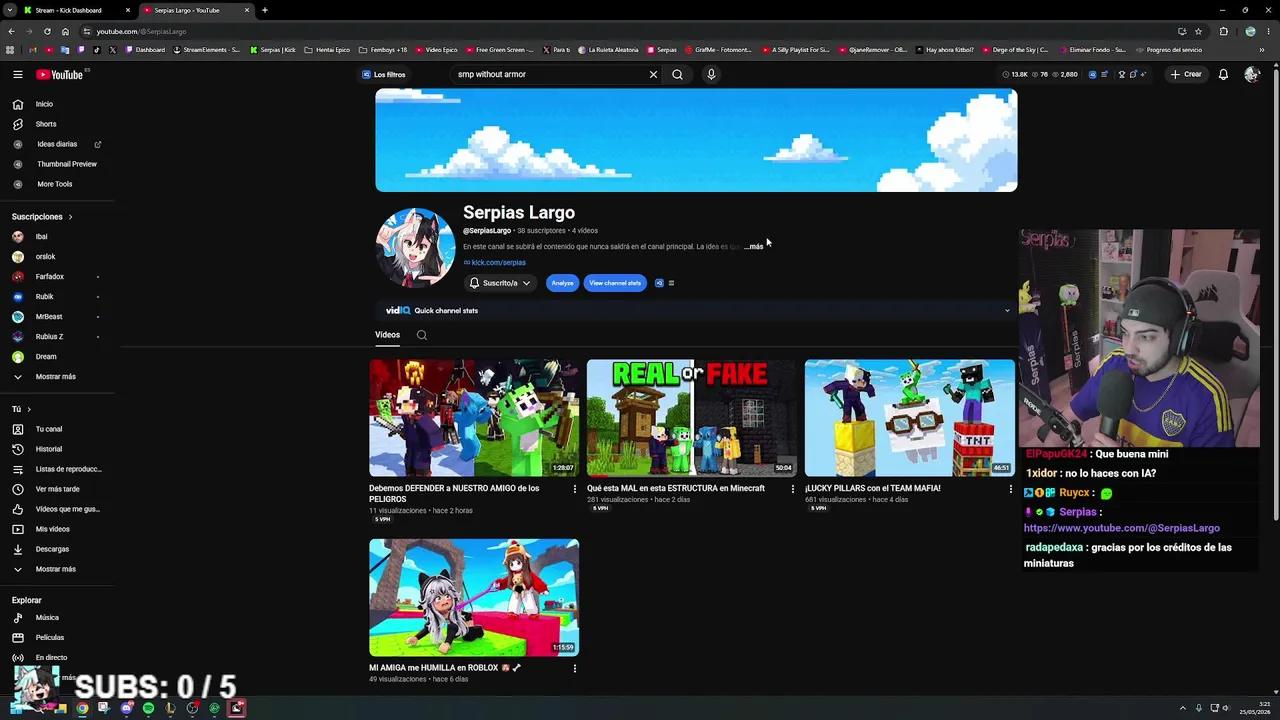This screenshot has width=1280, height=720.
Task: Click the Analyze button
Action: (x=562, y=283)
